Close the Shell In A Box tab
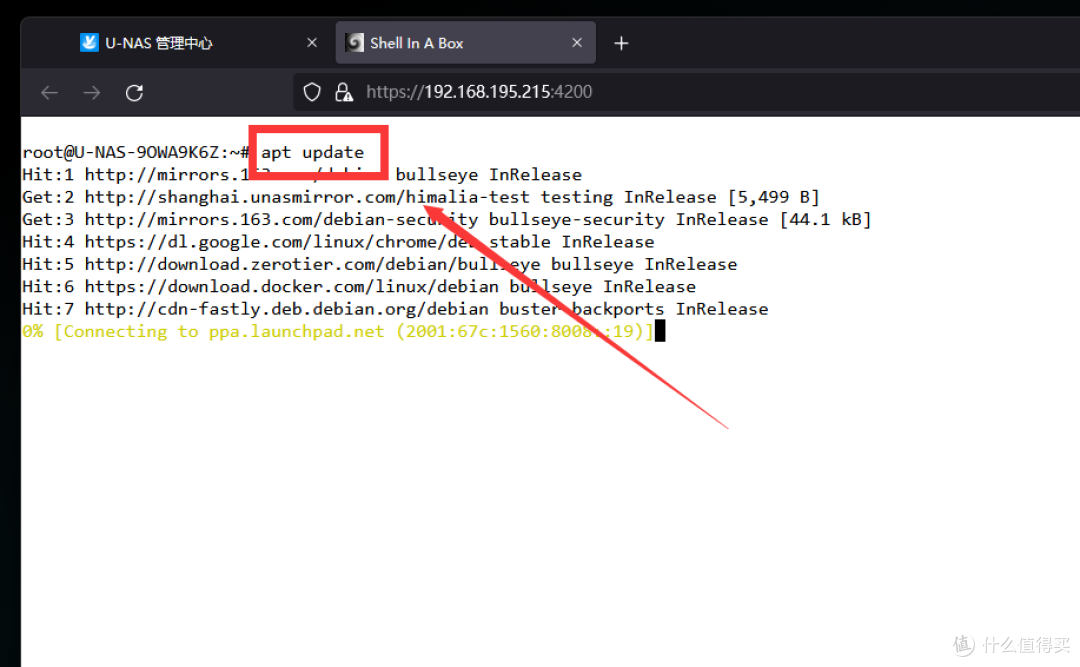Screen dimensions: 1080x667 [x=577, y=43]
